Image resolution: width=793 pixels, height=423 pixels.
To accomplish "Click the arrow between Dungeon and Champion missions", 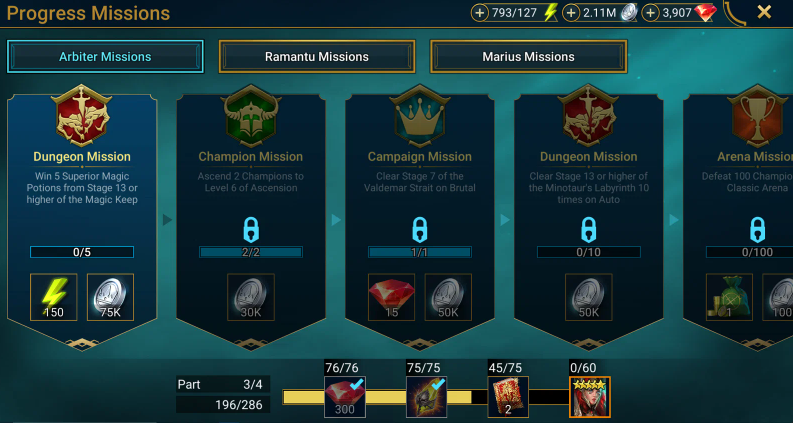I will coord(167,220).
